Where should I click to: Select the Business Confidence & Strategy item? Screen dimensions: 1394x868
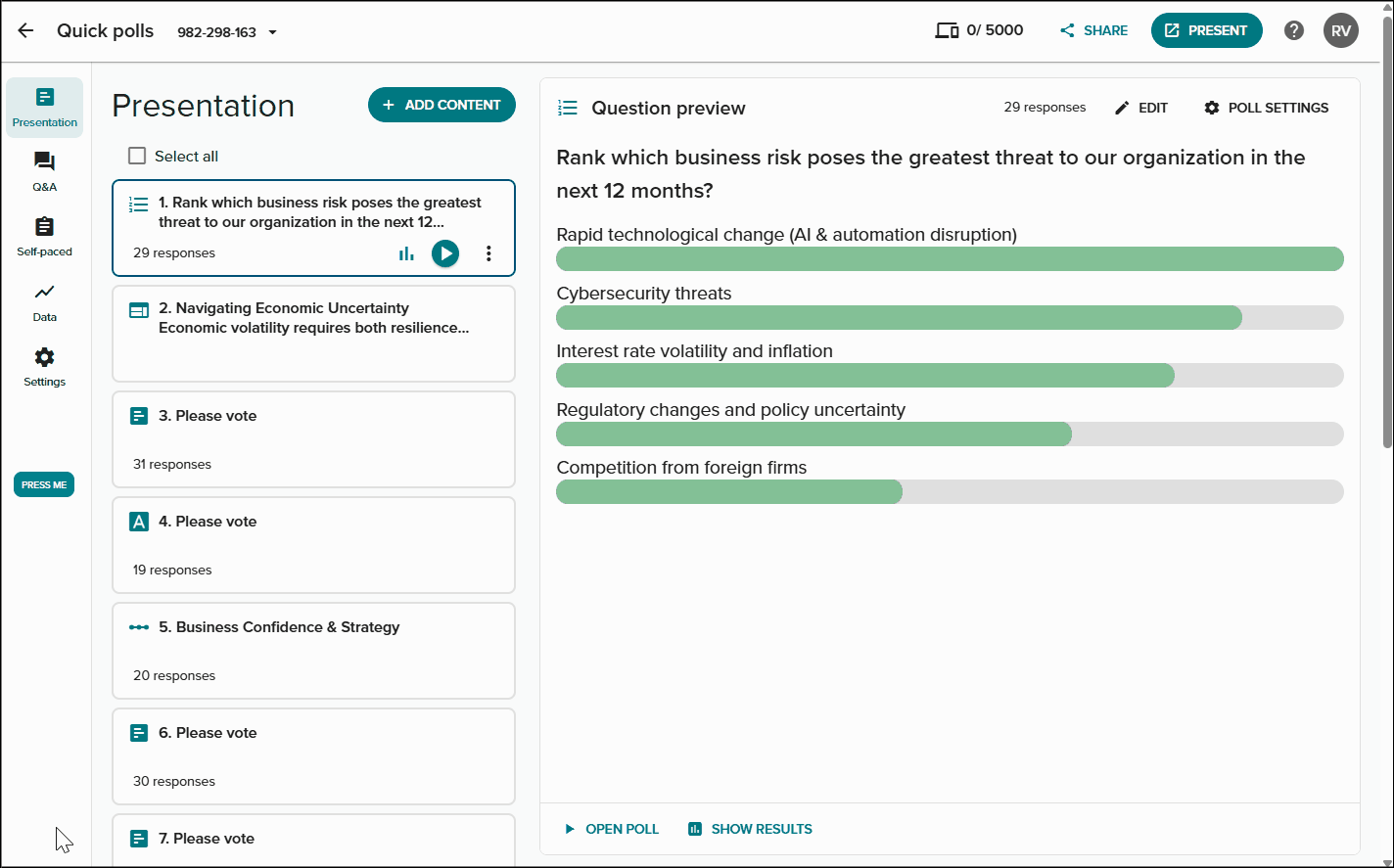313,651
